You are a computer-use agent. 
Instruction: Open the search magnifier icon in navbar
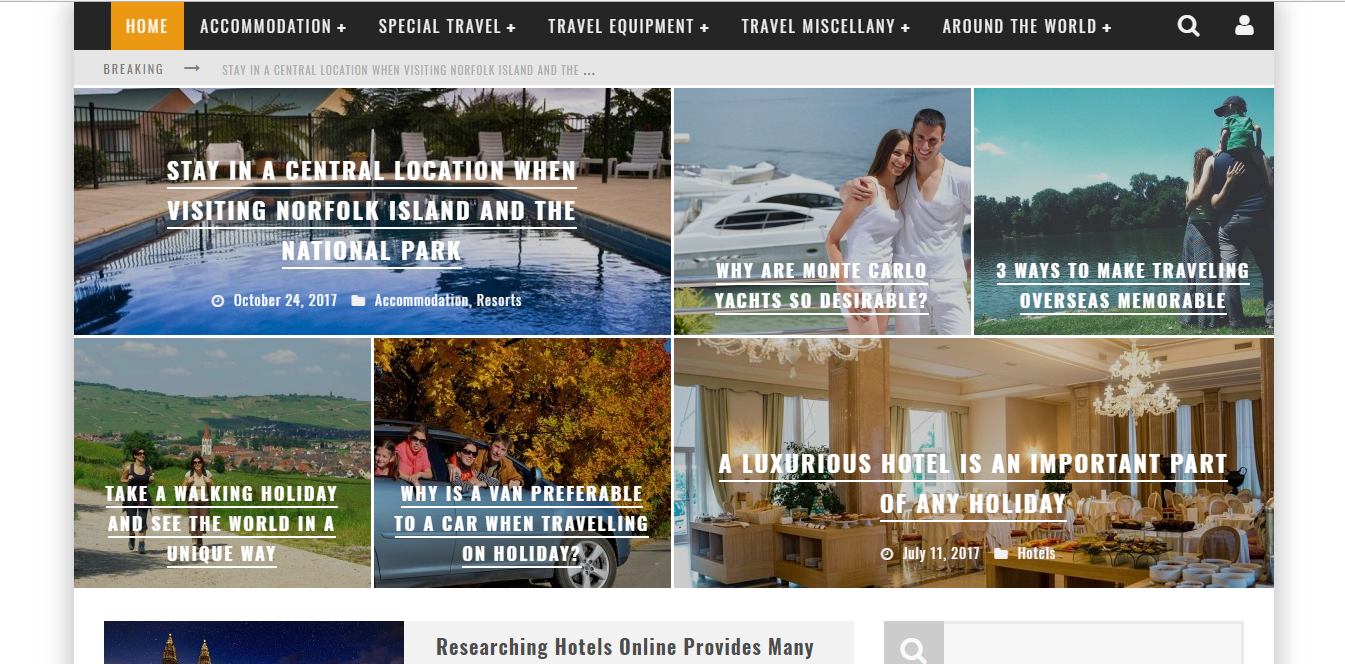1188,26
